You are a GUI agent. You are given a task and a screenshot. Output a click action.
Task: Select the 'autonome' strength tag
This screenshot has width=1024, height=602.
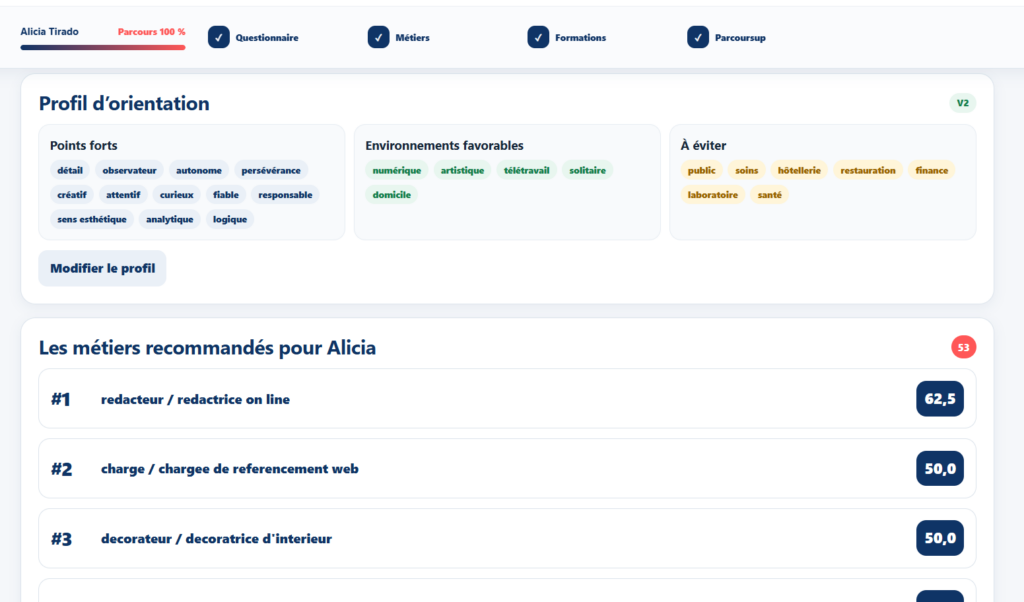point(199,170)
